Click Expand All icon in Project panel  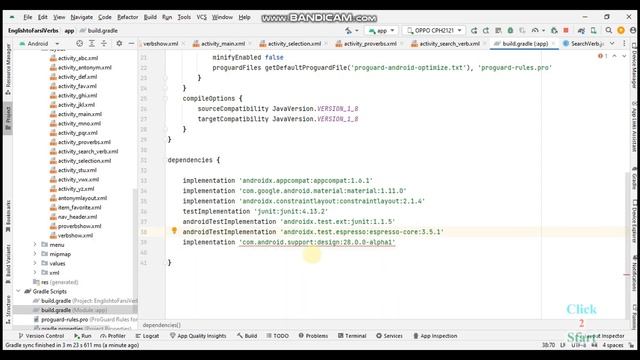92,43
